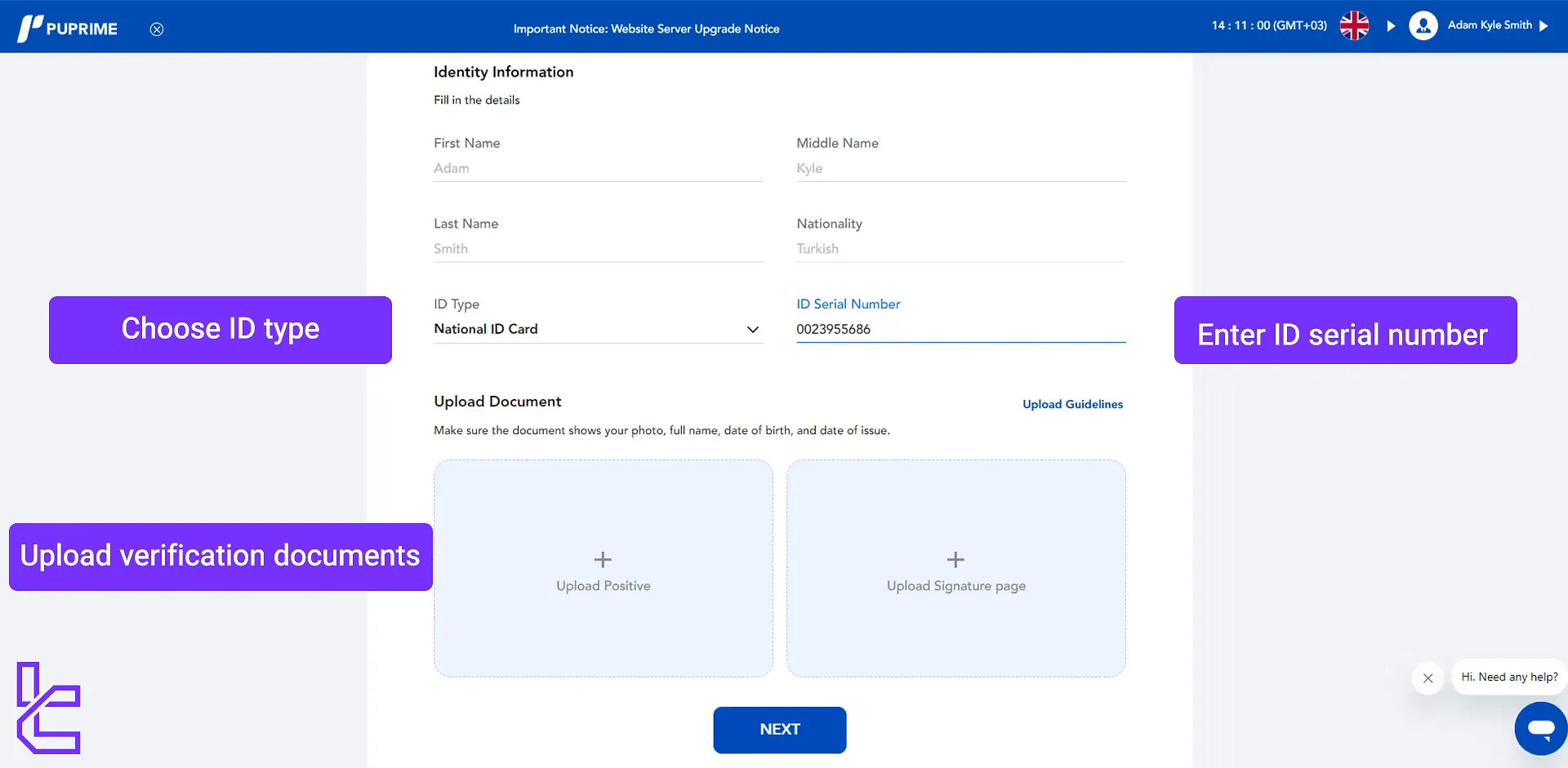
Task: Expand language options arrow beside flag
Action: pyautogui.click(x=1391, y=26)
